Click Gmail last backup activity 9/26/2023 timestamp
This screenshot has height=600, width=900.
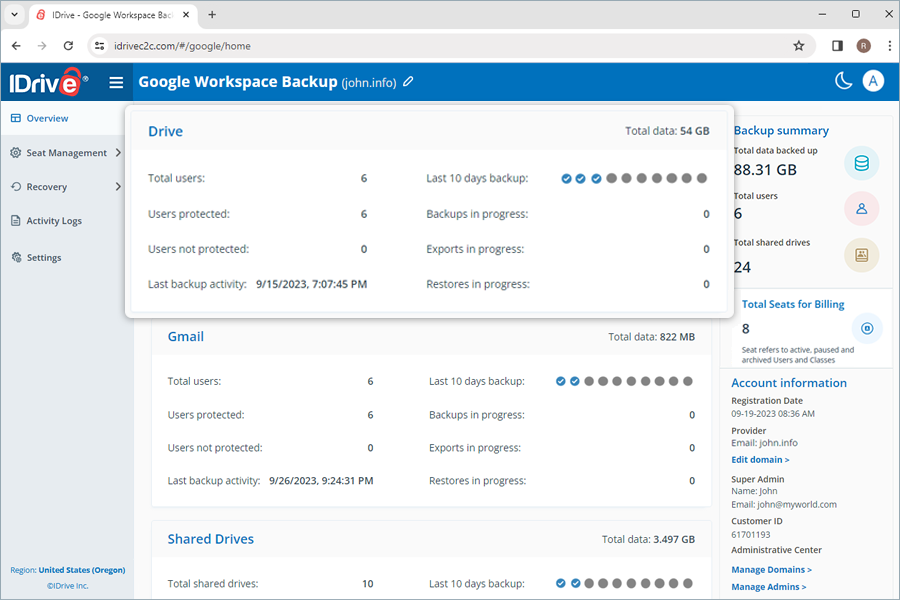point(321,481)
